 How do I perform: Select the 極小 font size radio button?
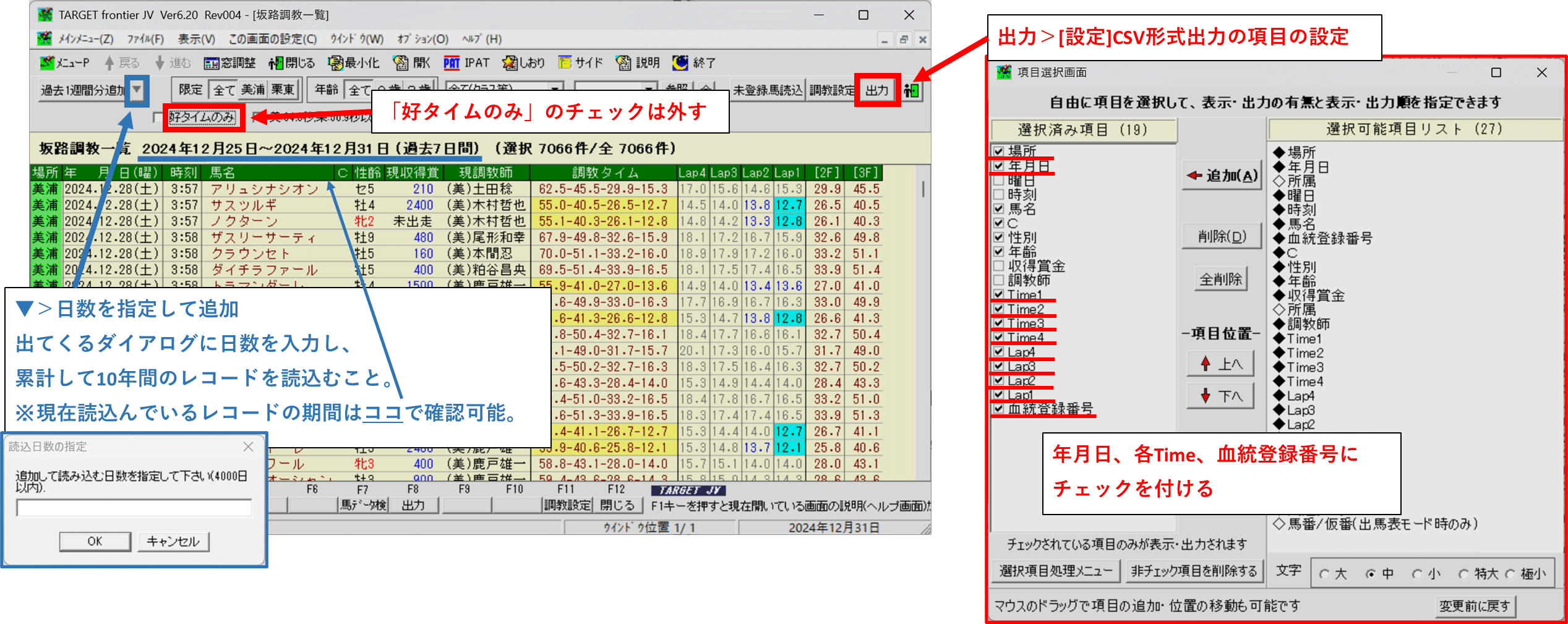(x=1510, y=574)
